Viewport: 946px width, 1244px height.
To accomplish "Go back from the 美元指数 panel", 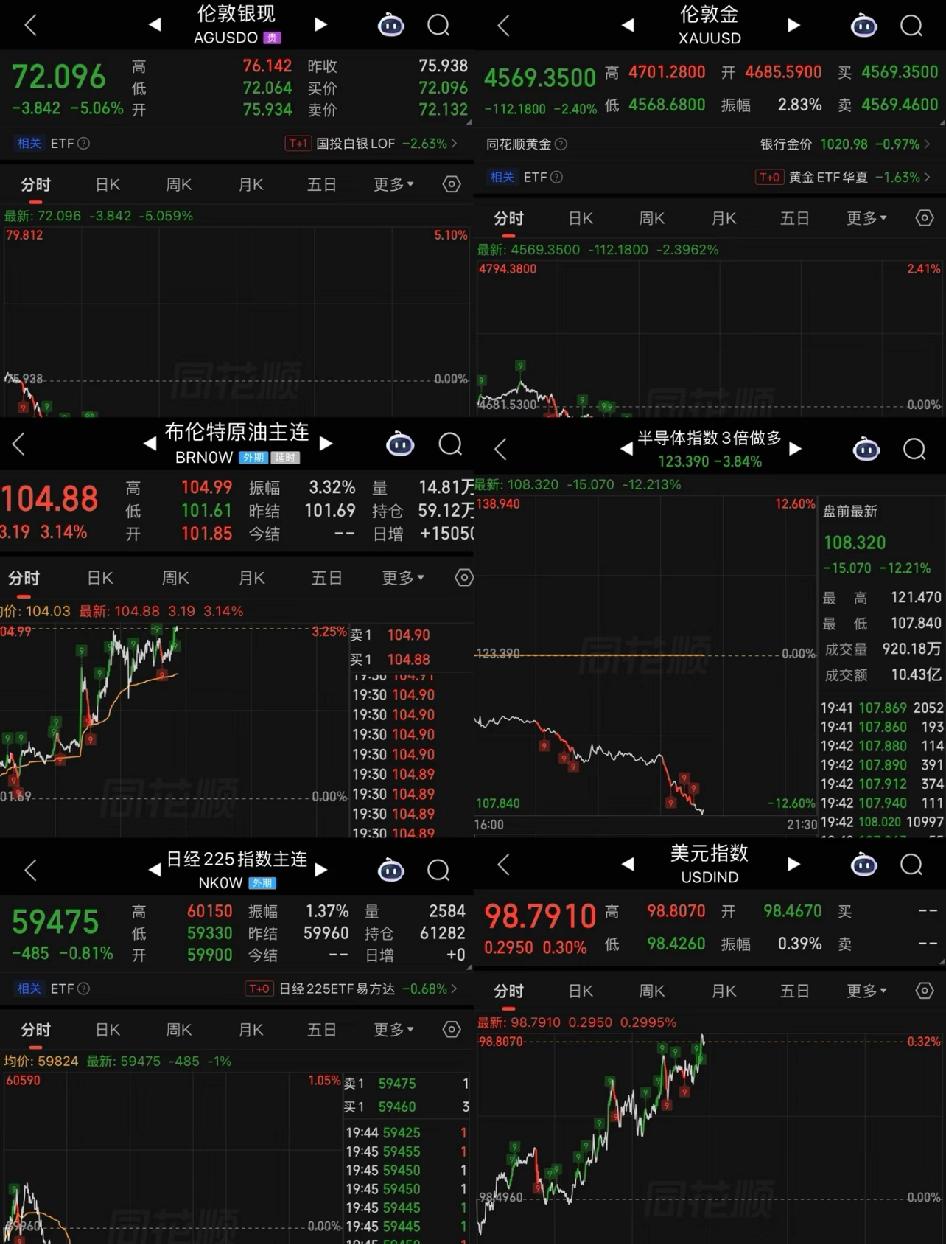I will pyautogui.click(x=503, y=864).
